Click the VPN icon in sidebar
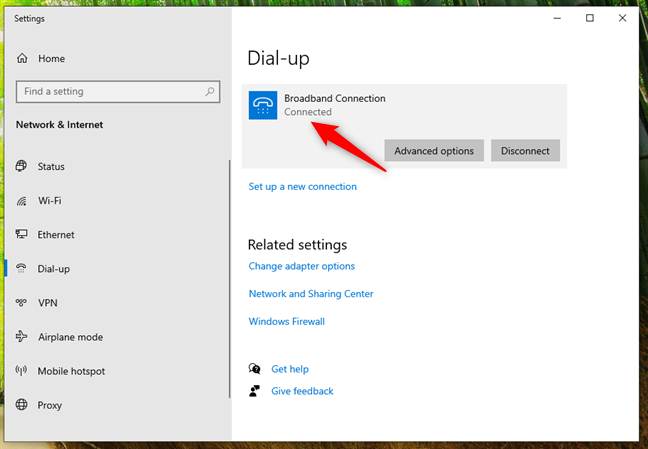Viewport: 648px width, 449px height. pos(21,303)
